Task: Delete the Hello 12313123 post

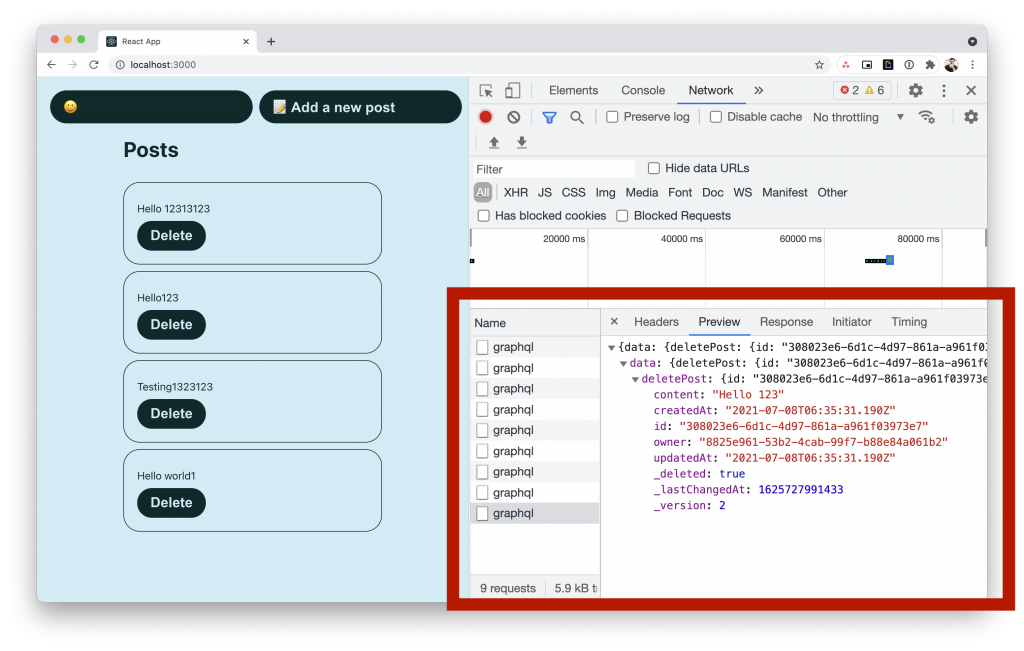Action: tap(171, 236)
